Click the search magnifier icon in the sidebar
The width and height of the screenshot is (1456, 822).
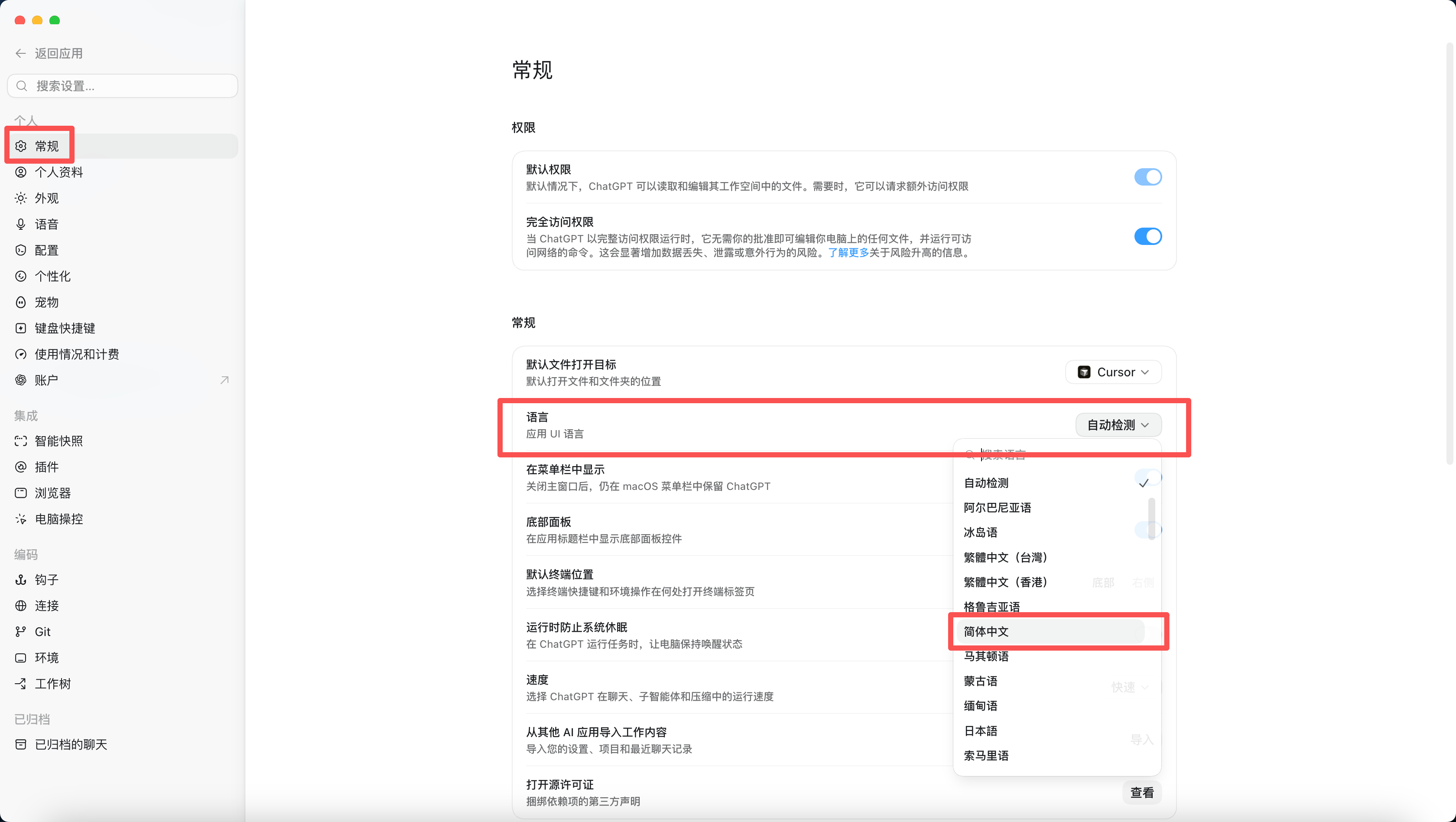pos(22,86)
